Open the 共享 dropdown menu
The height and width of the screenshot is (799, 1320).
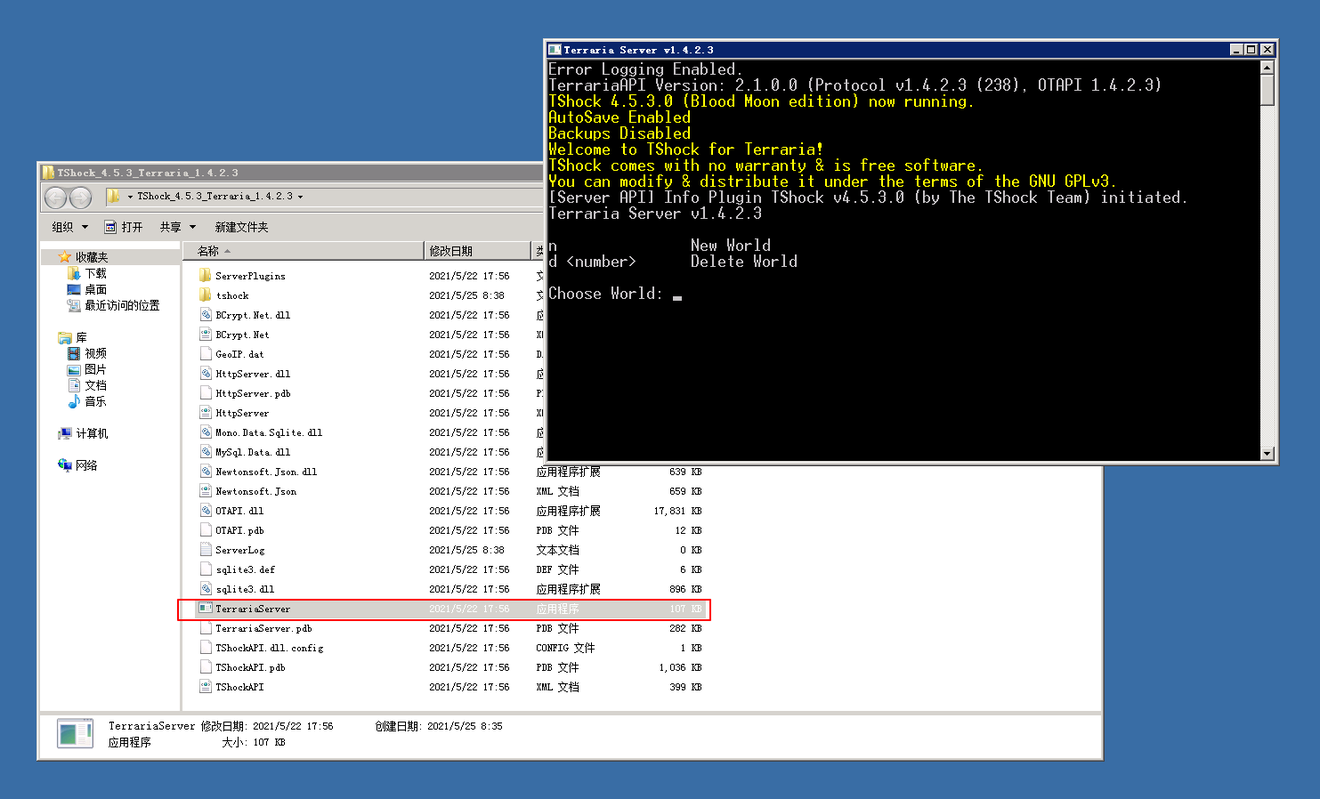tap(178, 227)
